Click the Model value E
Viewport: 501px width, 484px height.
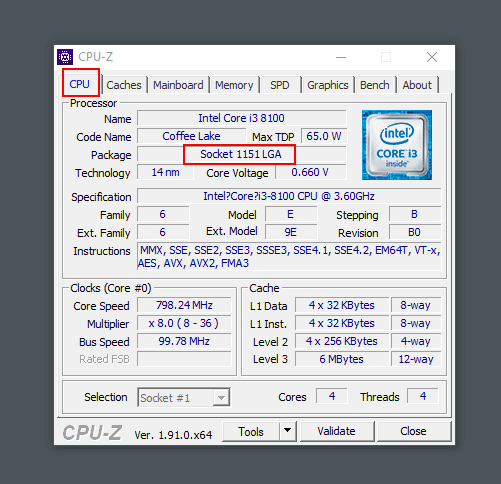click(291, 214)
